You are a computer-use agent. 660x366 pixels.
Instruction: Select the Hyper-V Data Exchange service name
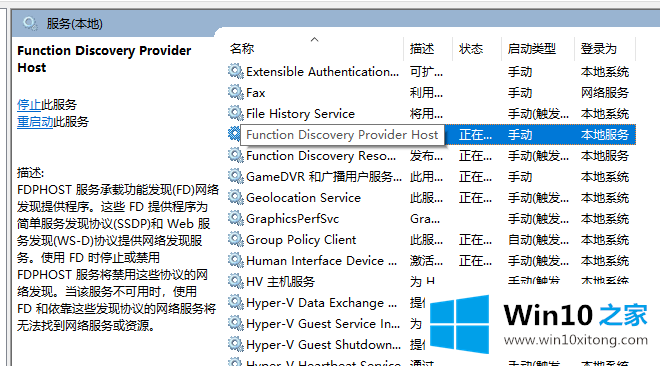coord(322,302)
